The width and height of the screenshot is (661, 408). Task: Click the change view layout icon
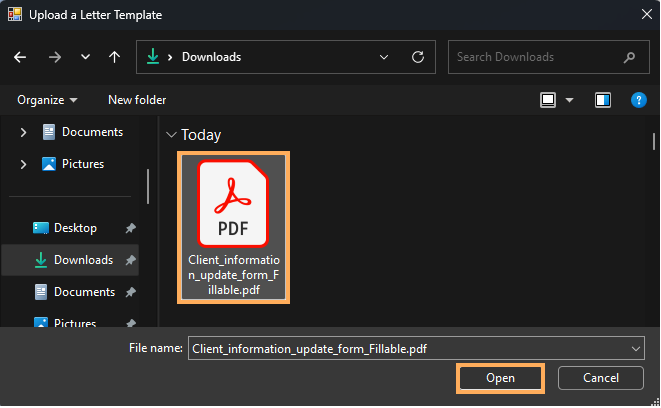(x=548, y=100)
